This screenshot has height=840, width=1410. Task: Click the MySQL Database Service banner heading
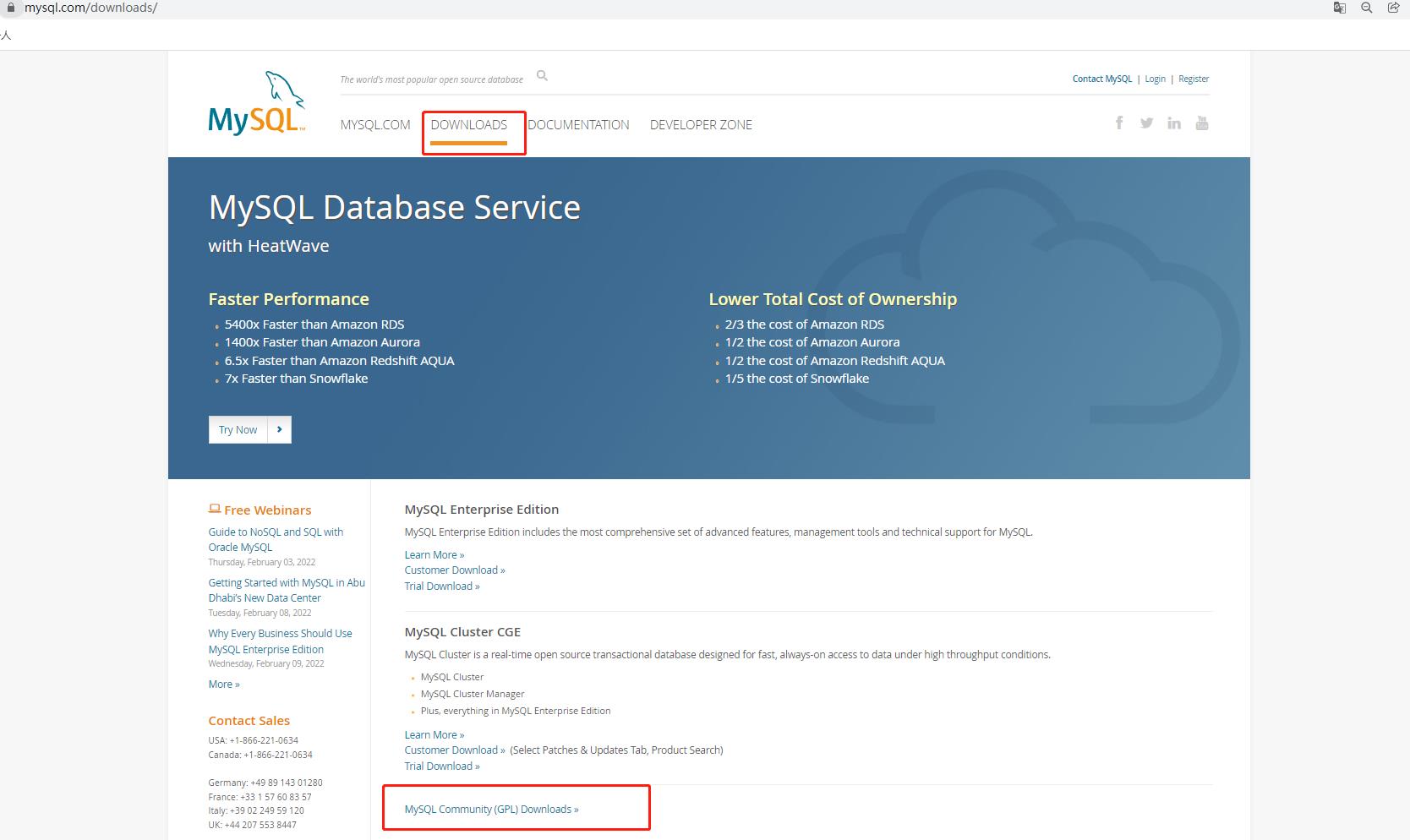[x=395, y=208]
